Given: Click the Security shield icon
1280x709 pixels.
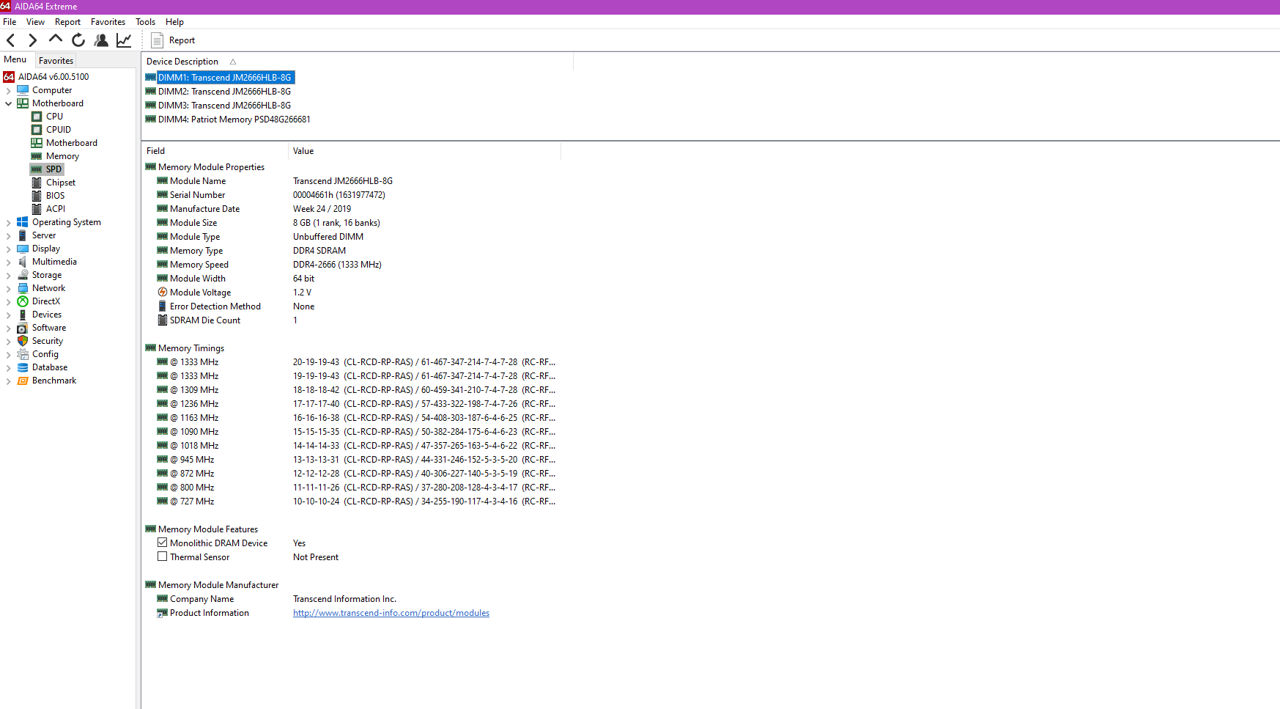Looking at the screenshot, I should tap(22, 341).
